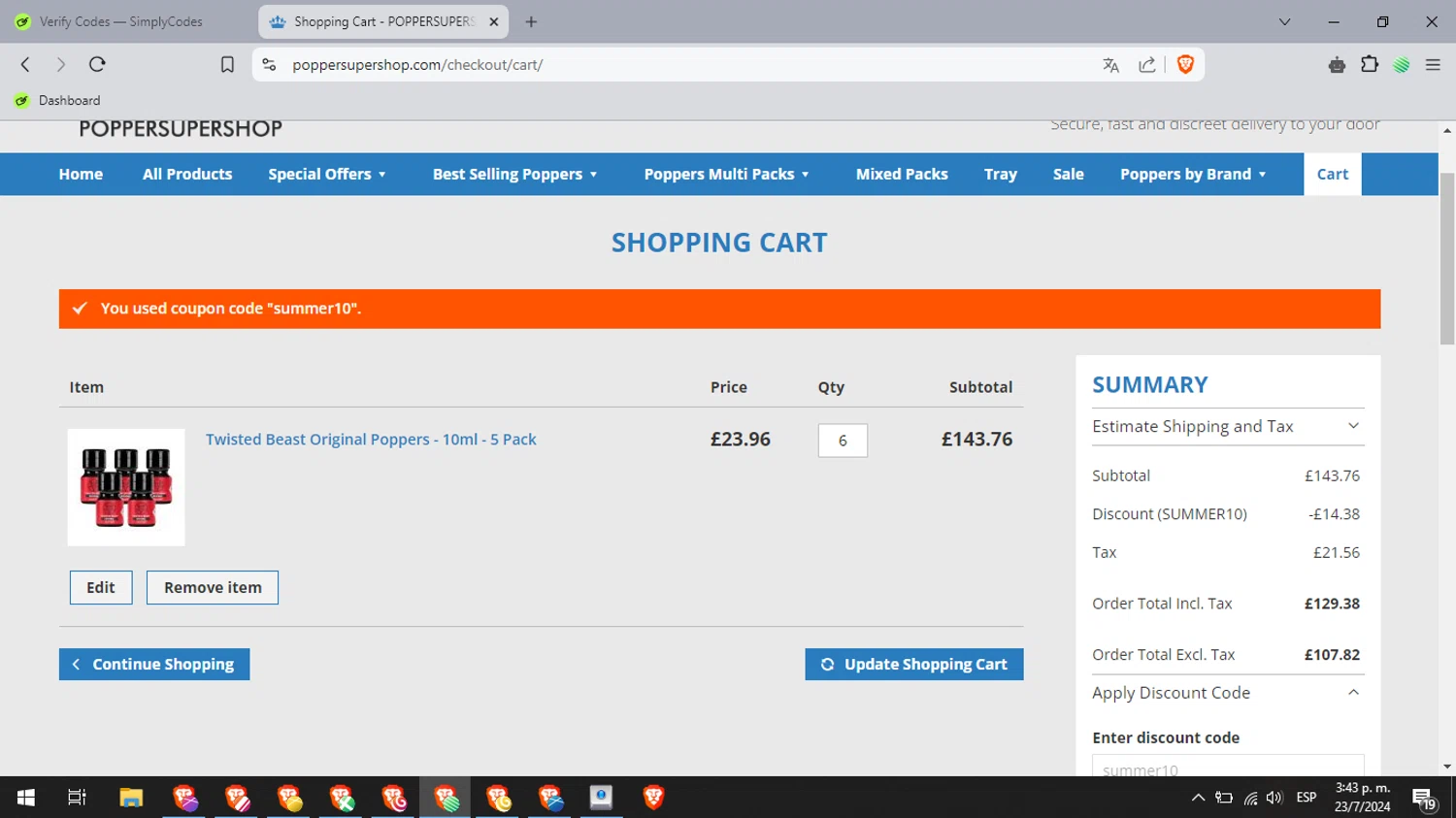
Task: Open the browser hamburger menu
Action: 1433,65
